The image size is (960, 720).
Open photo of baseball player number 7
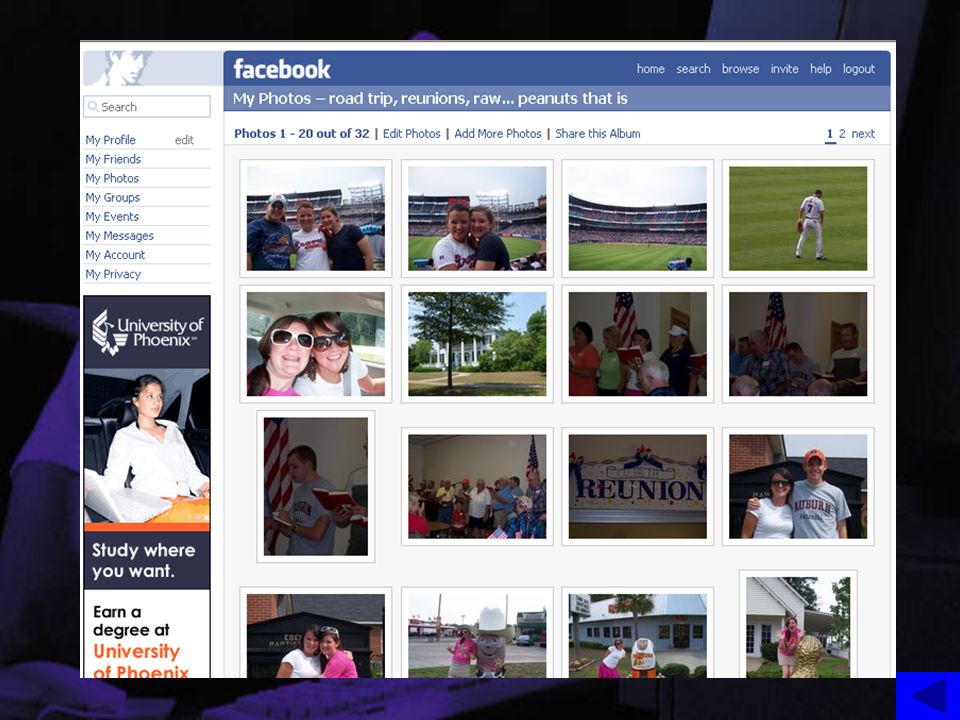point(798,219)
